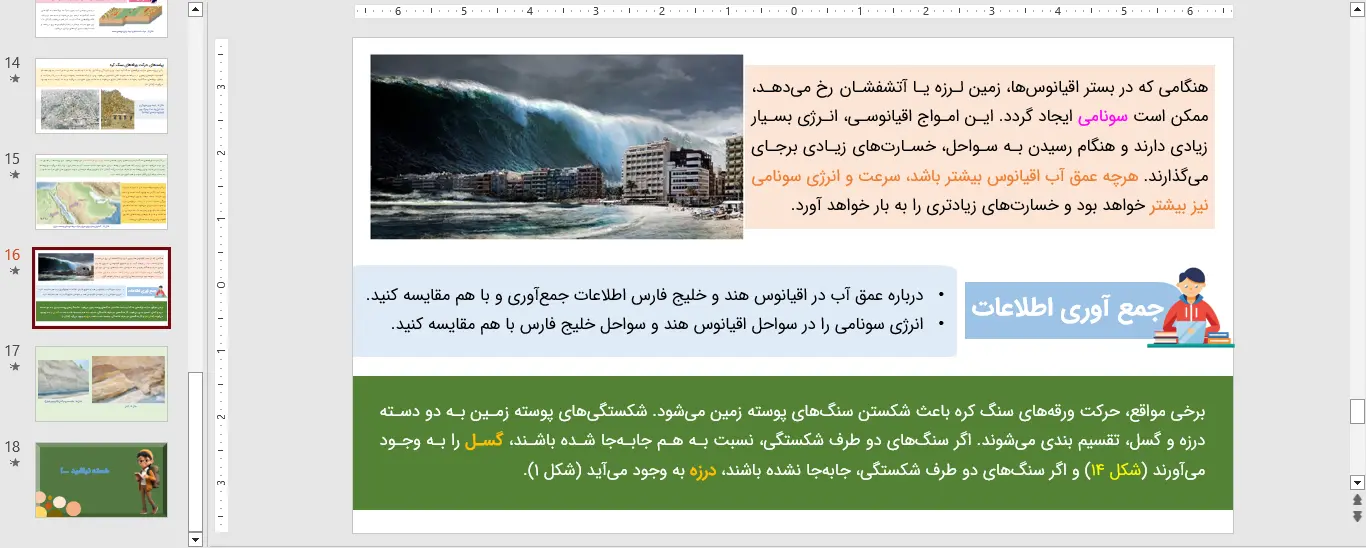The height and width of the screenshot is (548, 1366).
Task: Select slide 14 thumbnail
Action: (101, 96)
